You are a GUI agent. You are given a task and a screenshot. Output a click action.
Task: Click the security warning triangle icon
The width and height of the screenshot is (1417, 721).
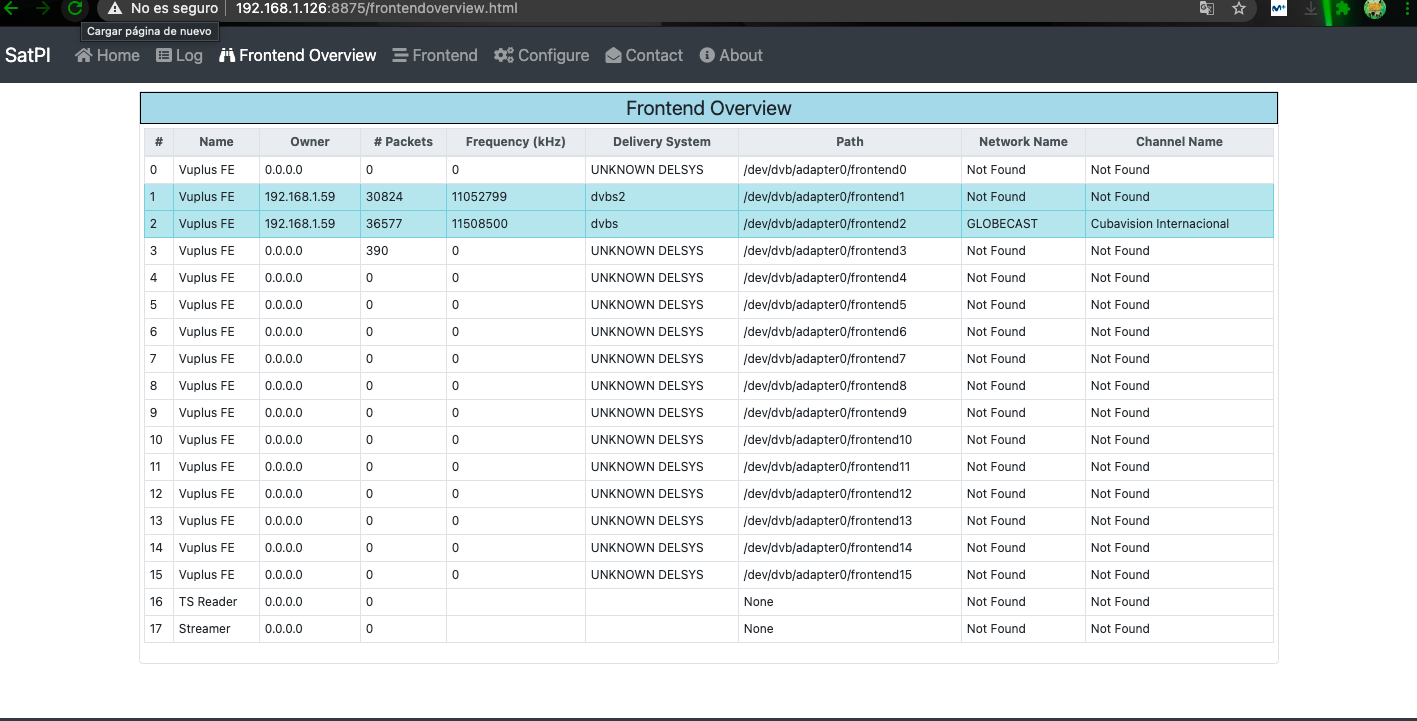[x=115, y=9]
